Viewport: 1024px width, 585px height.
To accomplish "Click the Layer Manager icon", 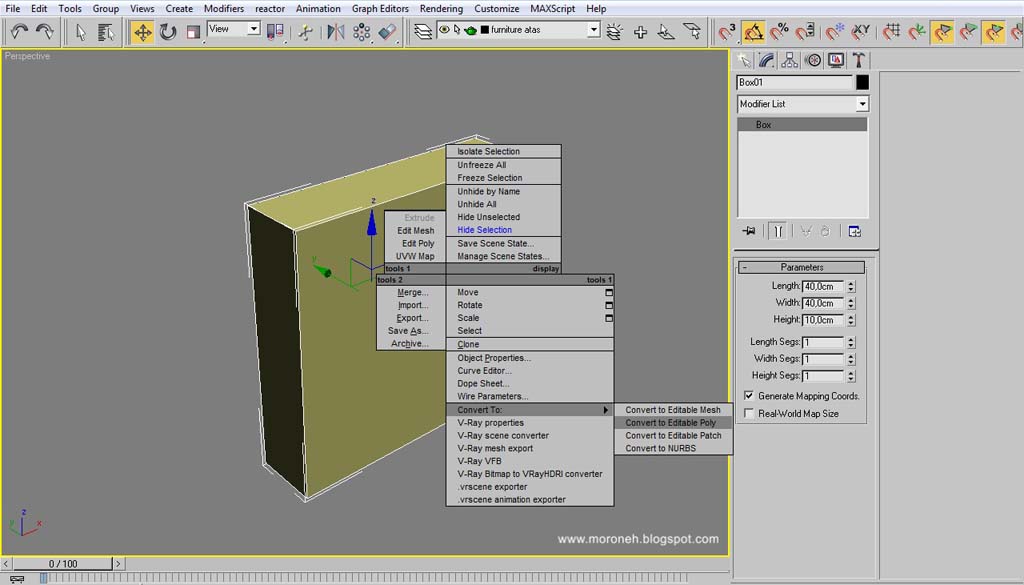I will (x=423, y=31).
